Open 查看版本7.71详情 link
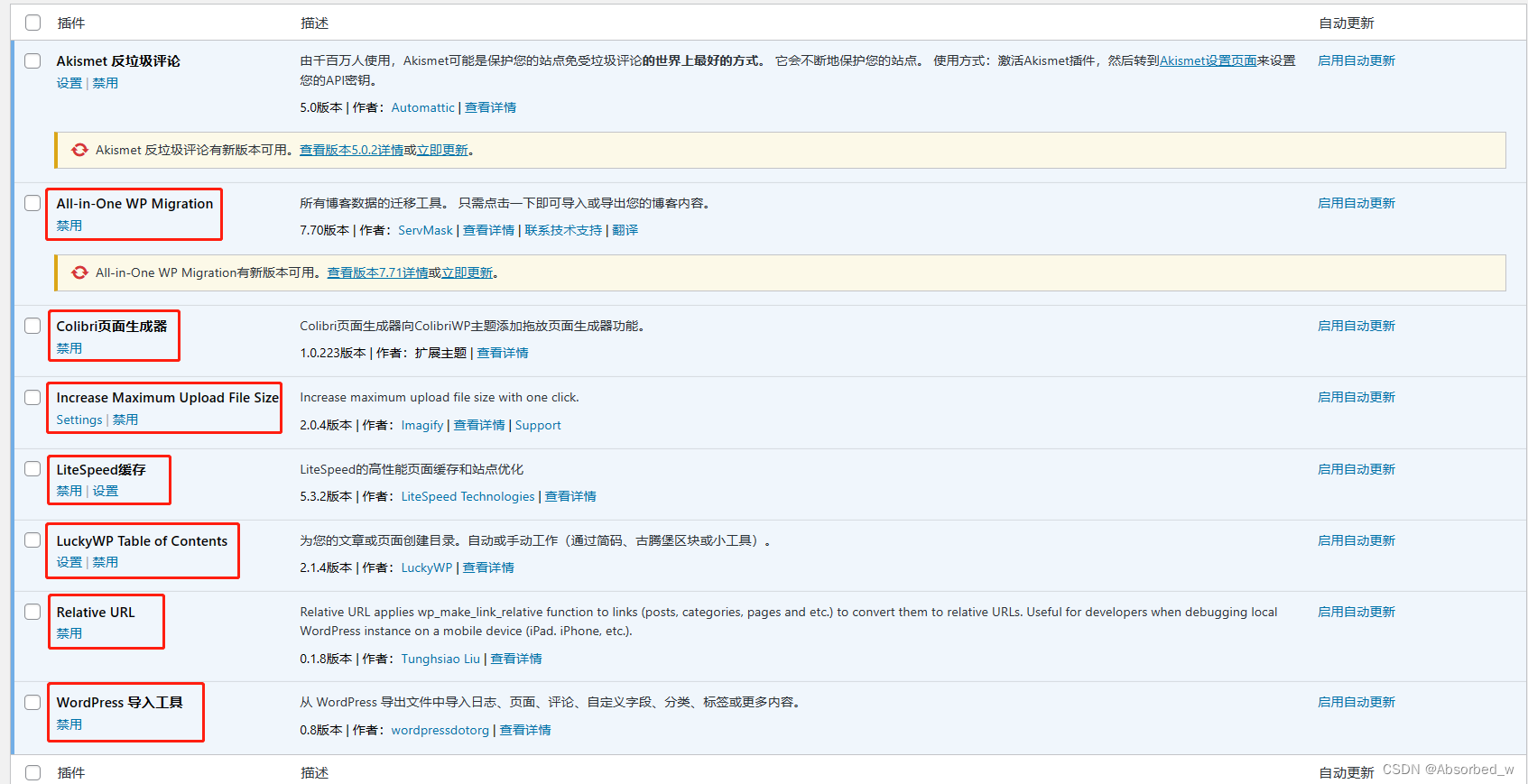 (378, 272)
